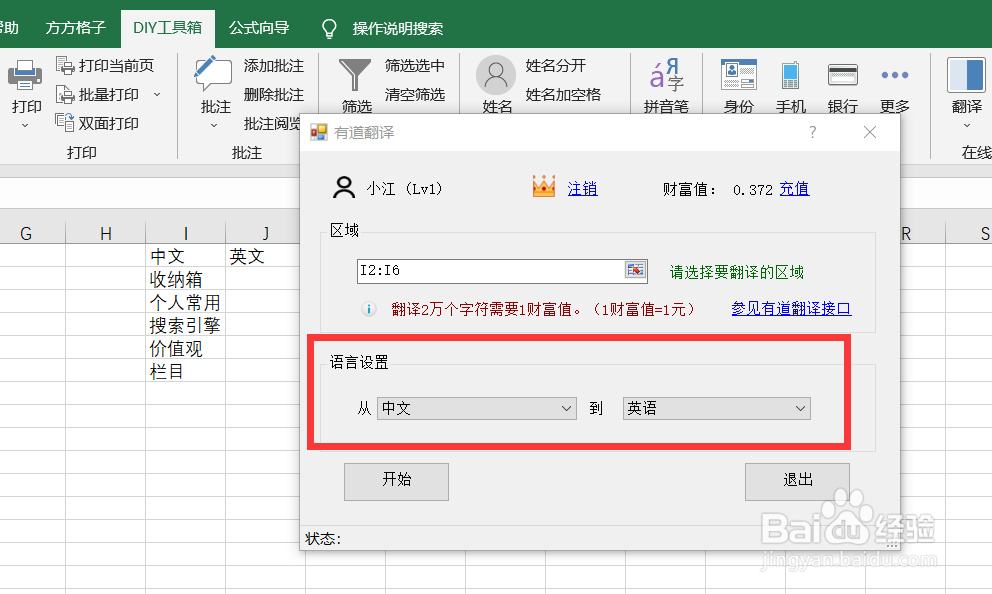Select column H header

106,233
